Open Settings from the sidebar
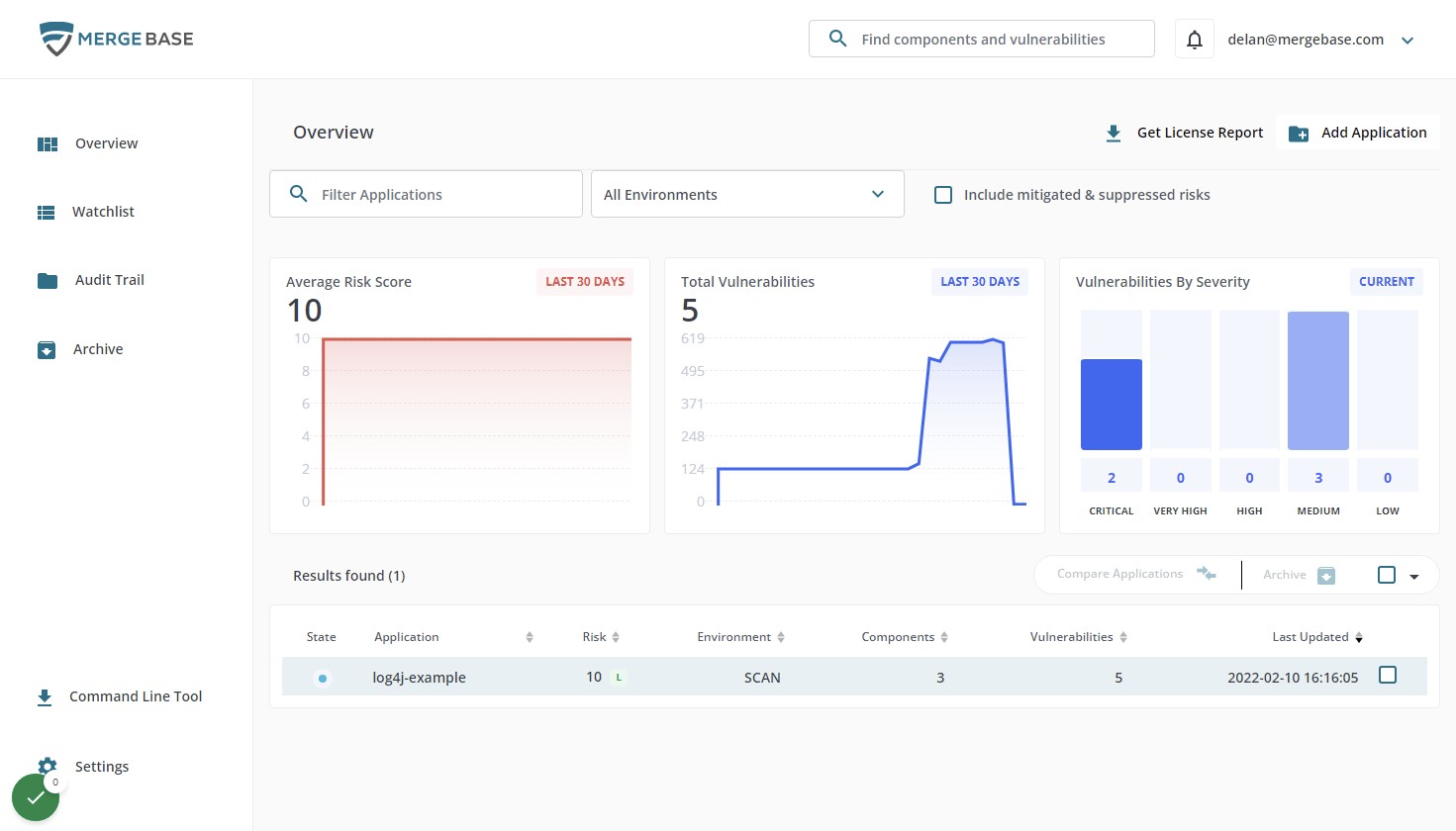Screen dimensions: 1456x831 102,767
